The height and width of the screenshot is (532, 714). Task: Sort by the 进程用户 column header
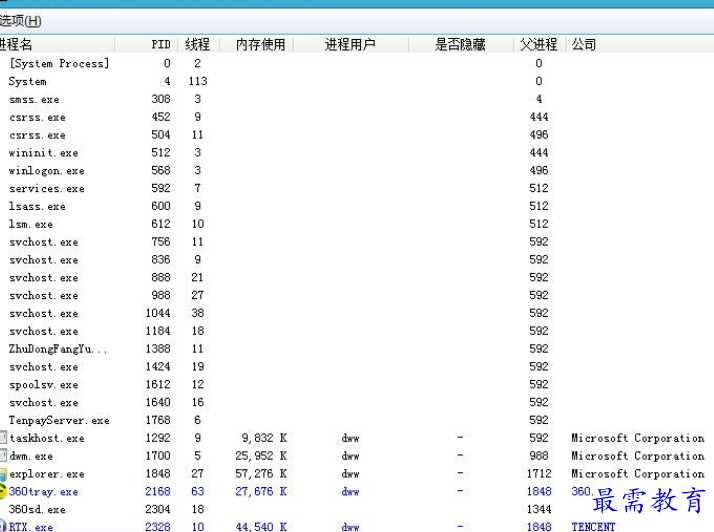click(x=350, y=45)
